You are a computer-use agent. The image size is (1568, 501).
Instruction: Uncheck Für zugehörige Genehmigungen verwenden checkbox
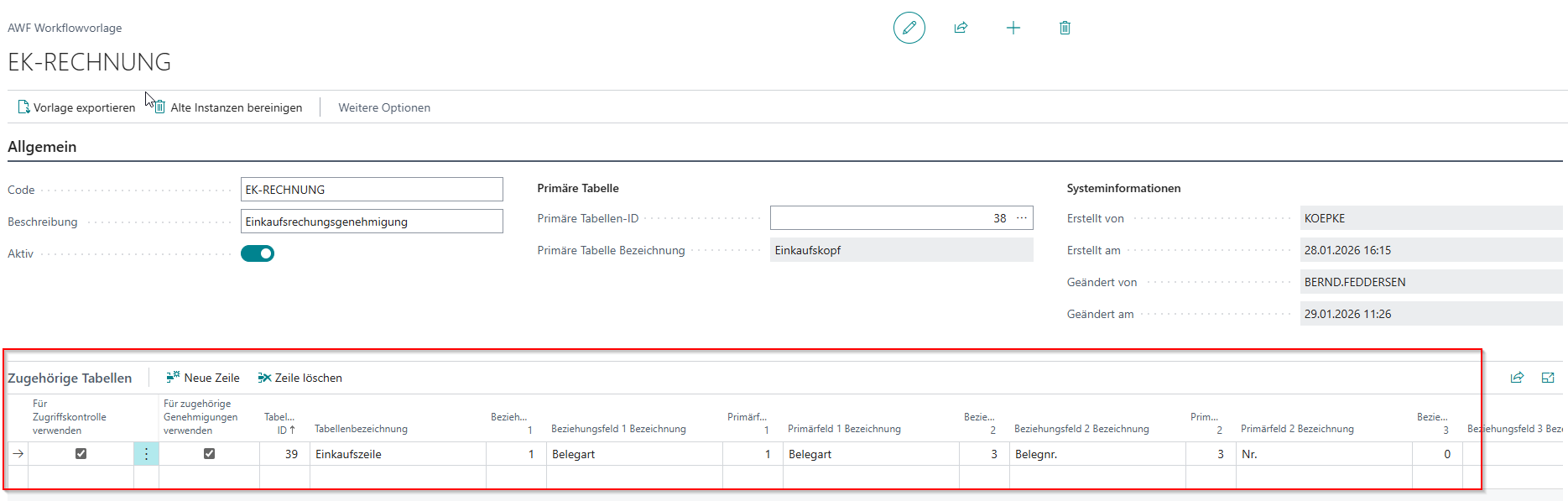pos(209,454)
